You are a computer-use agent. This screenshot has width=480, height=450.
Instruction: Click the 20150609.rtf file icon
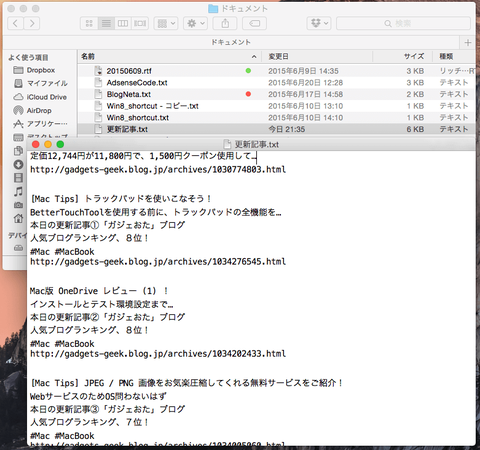click(x=98, y=71)
